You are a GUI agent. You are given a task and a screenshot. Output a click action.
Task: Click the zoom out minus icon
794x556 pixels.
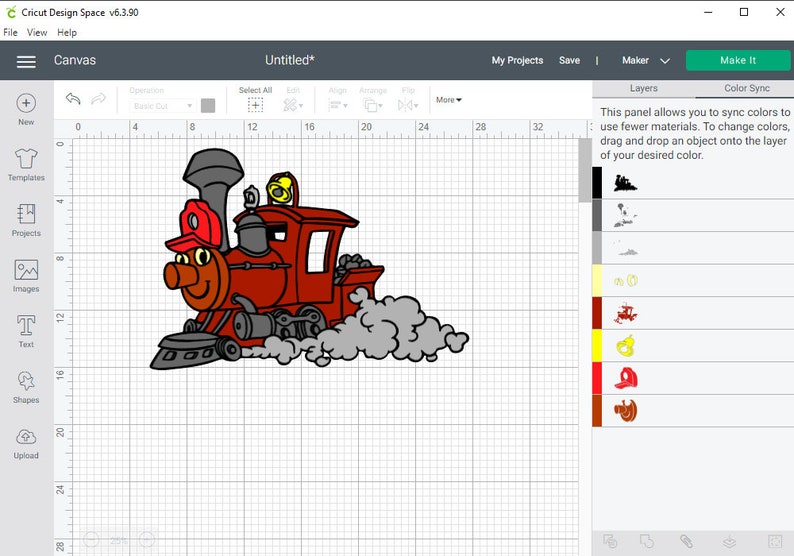[91, 540]
